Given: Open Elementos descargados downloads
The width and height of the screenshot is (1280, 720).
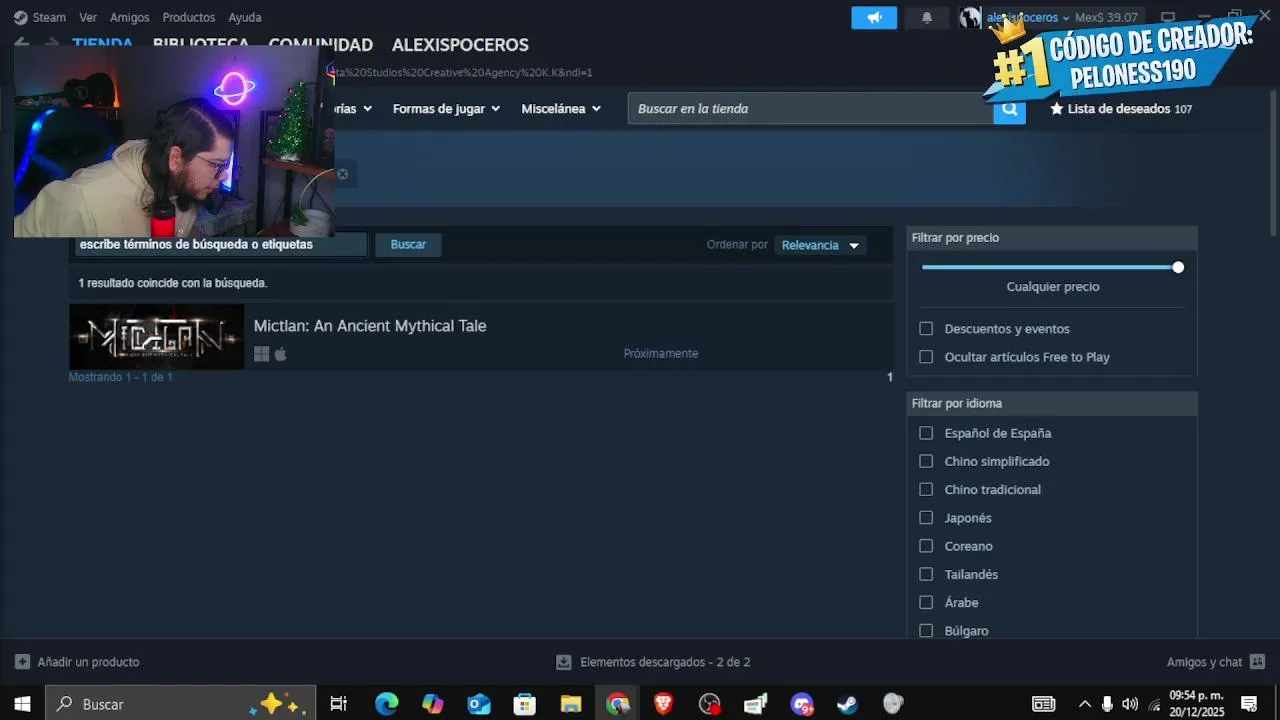Looking at the screenshot, I should (x=665, y=662).
